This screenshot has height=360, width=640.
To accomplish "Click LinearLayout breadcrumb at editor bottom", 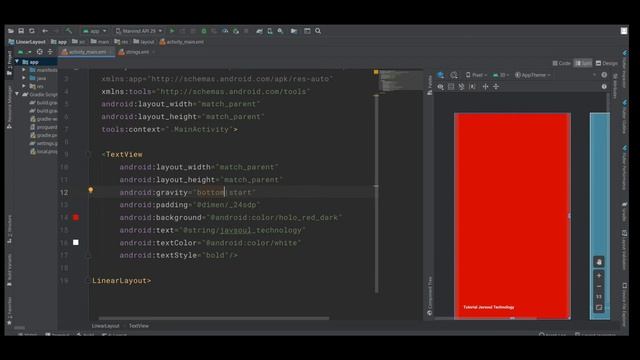I will 105,326.
